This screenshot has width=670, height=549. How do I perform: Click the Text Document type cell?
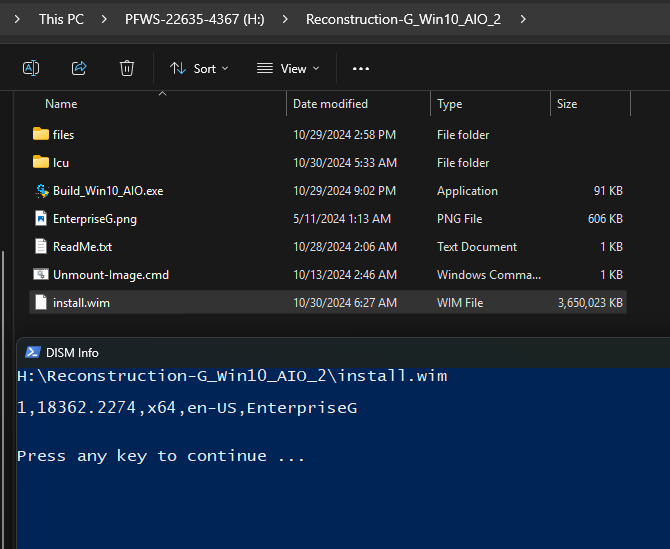[x=477, y=247]
